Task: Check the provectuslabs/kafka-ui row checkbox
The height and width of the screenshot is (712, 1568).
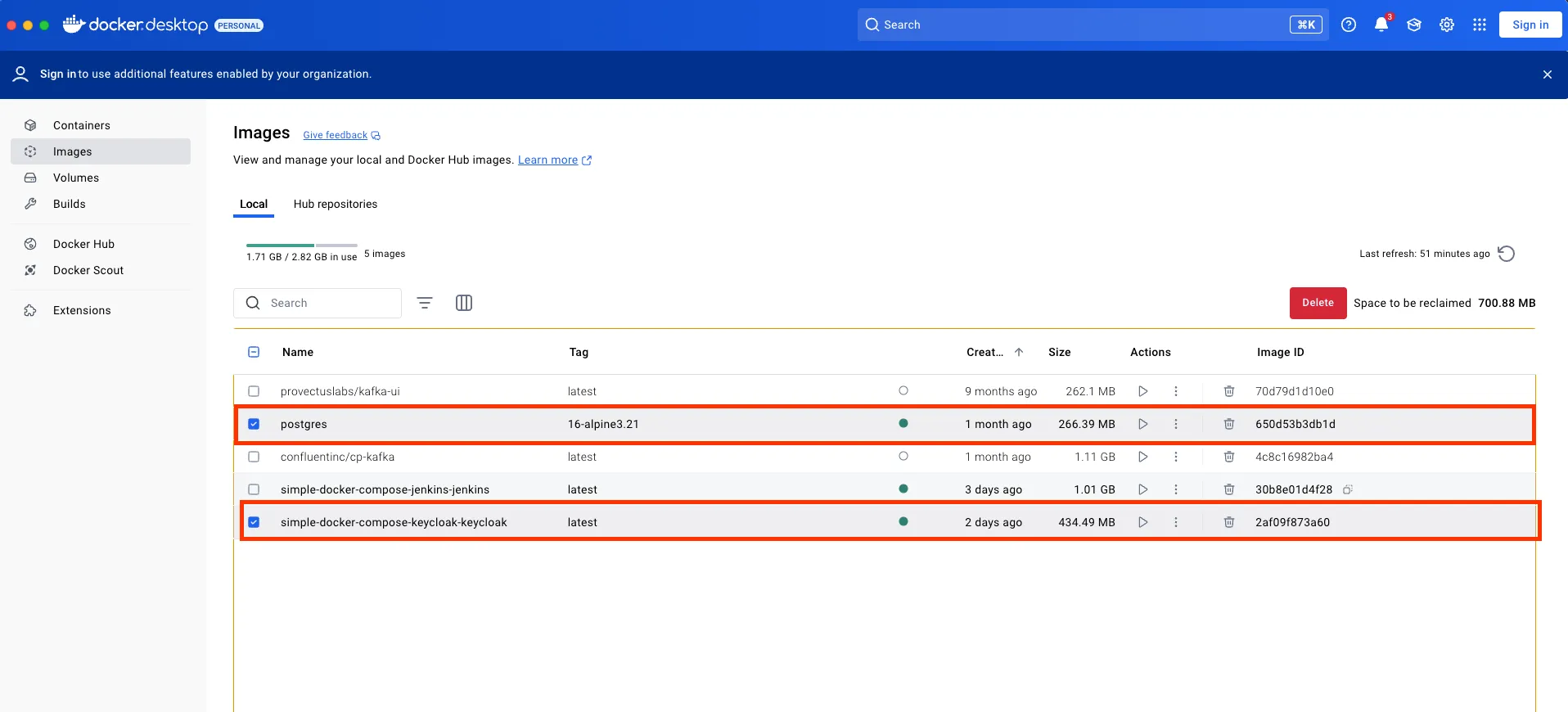Action: pyautogui.click(x=254, y=391)
